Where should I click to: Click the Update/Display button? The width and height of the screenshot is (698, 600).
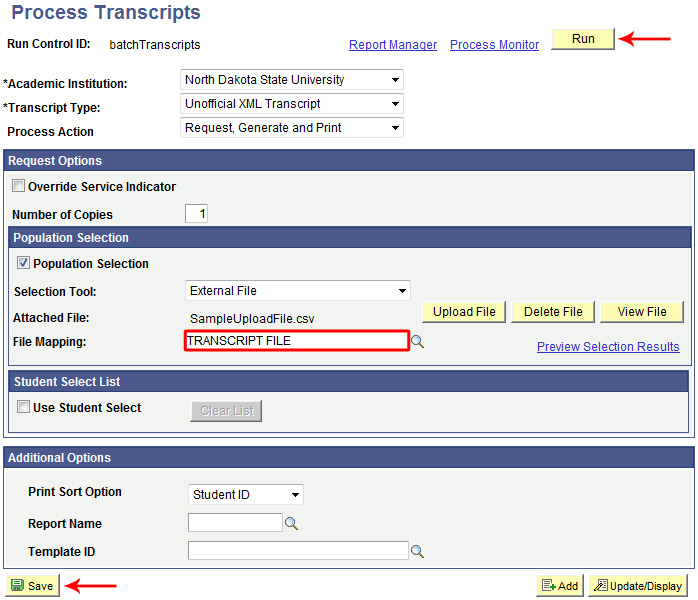point(638,586)
